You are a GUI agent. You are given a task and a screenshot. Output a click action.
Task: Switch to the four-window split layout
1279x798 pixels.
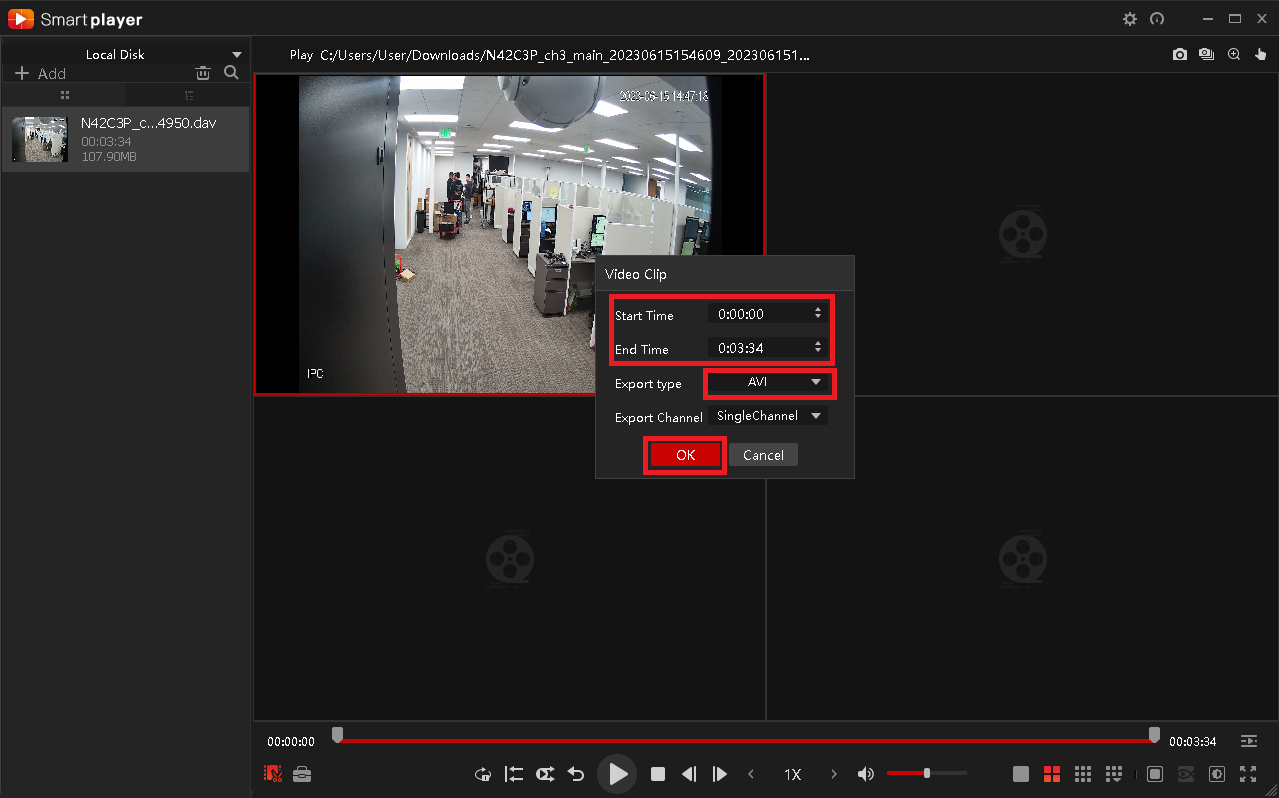[1051, 774]
